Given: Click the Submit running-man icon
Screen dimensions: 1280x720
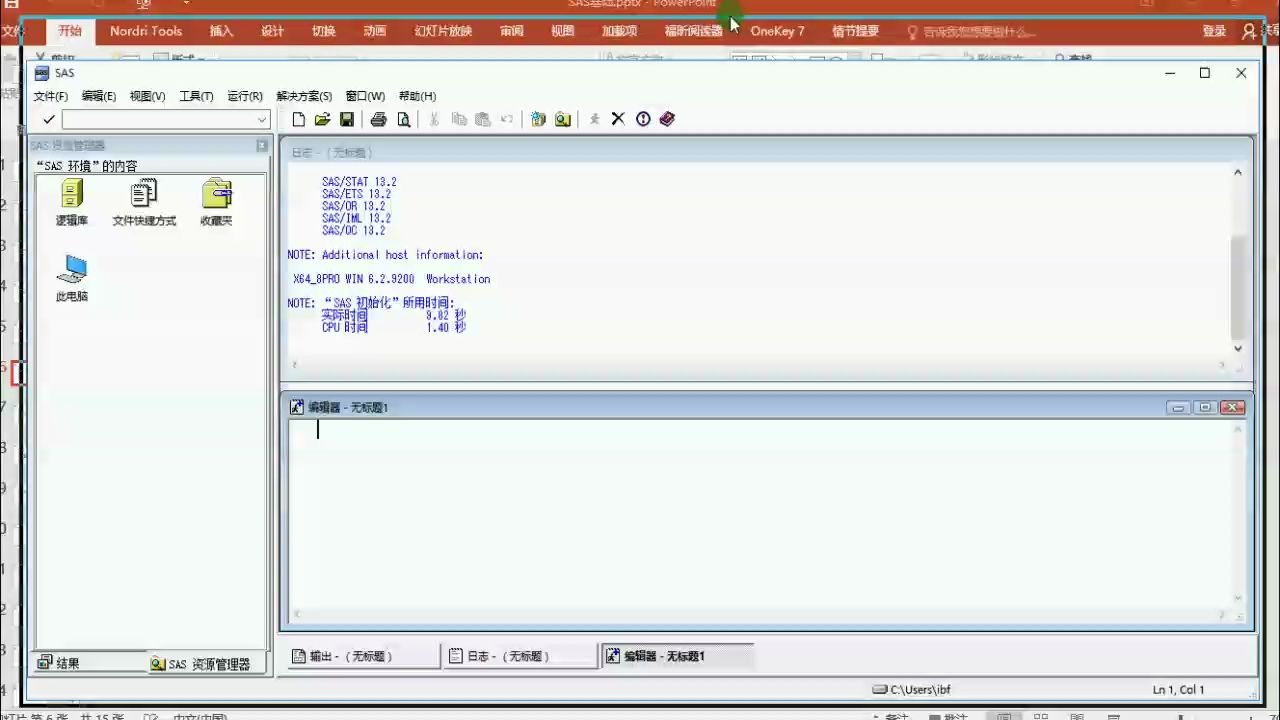Looking at the screenshot, I should [x=594, y=119].
